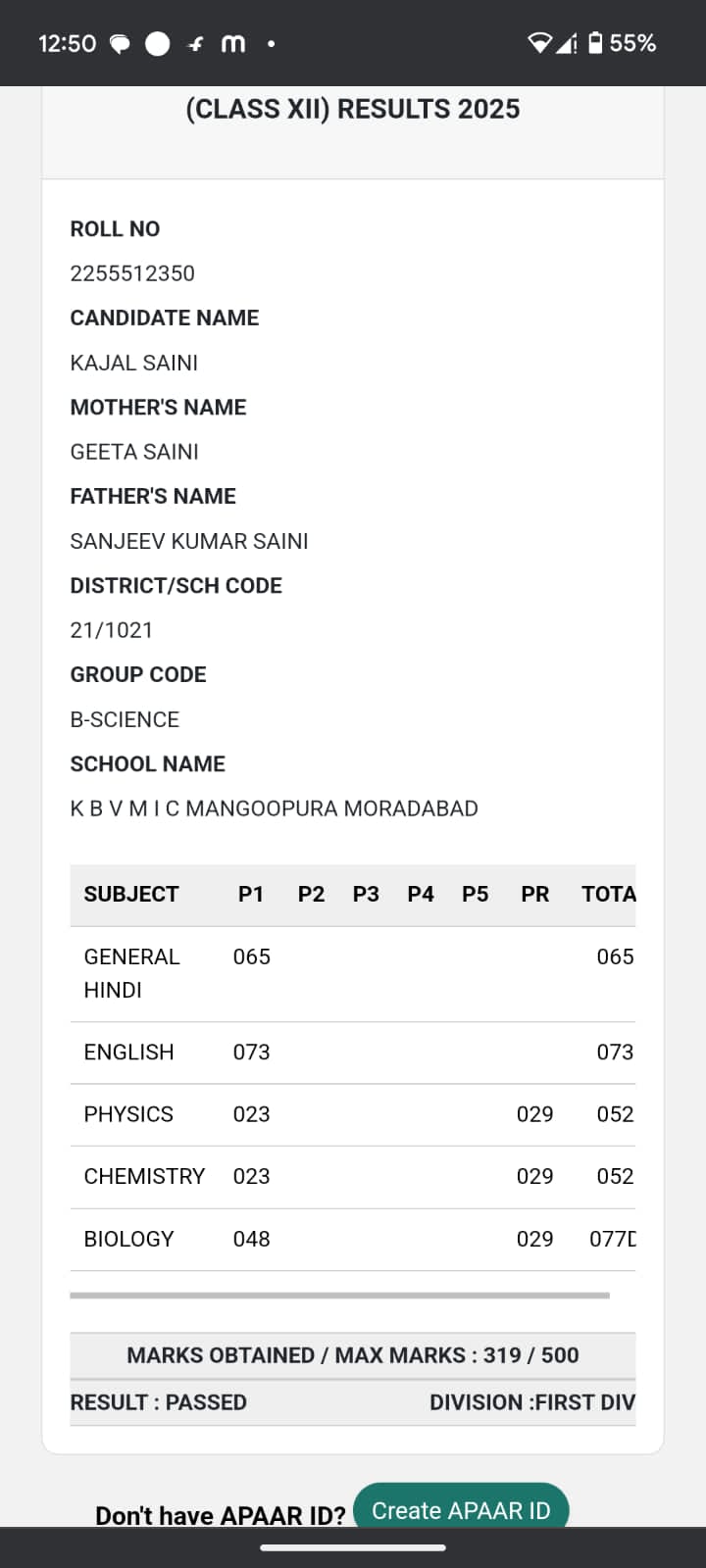Tap the BIOLOGY row in marks table
Viewport: 706px width, 1568px height.
[353, 1240]
